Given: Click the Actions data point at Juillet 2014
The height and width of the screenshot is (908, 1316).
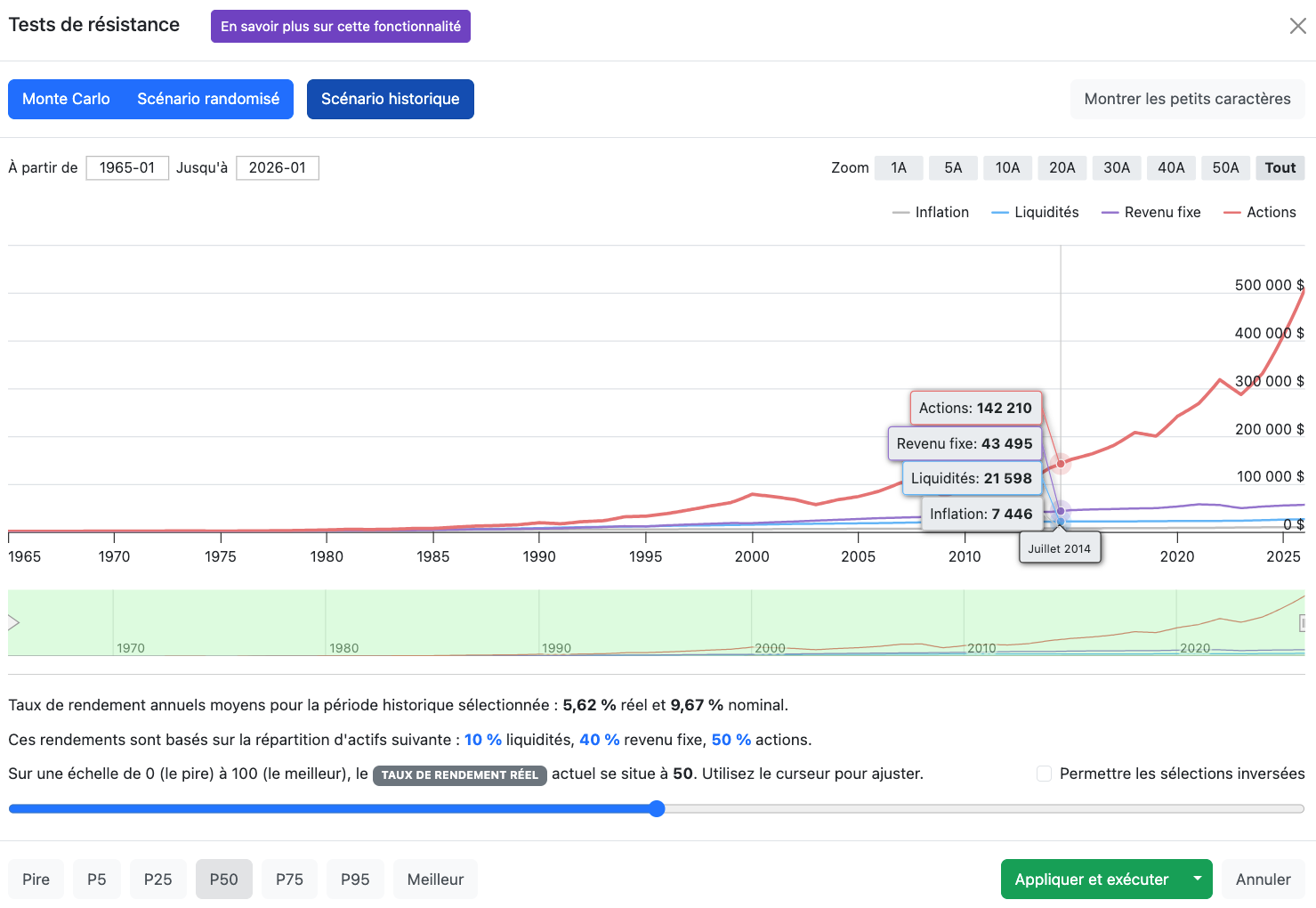Looking at the screenshot, I should 1061,464.
